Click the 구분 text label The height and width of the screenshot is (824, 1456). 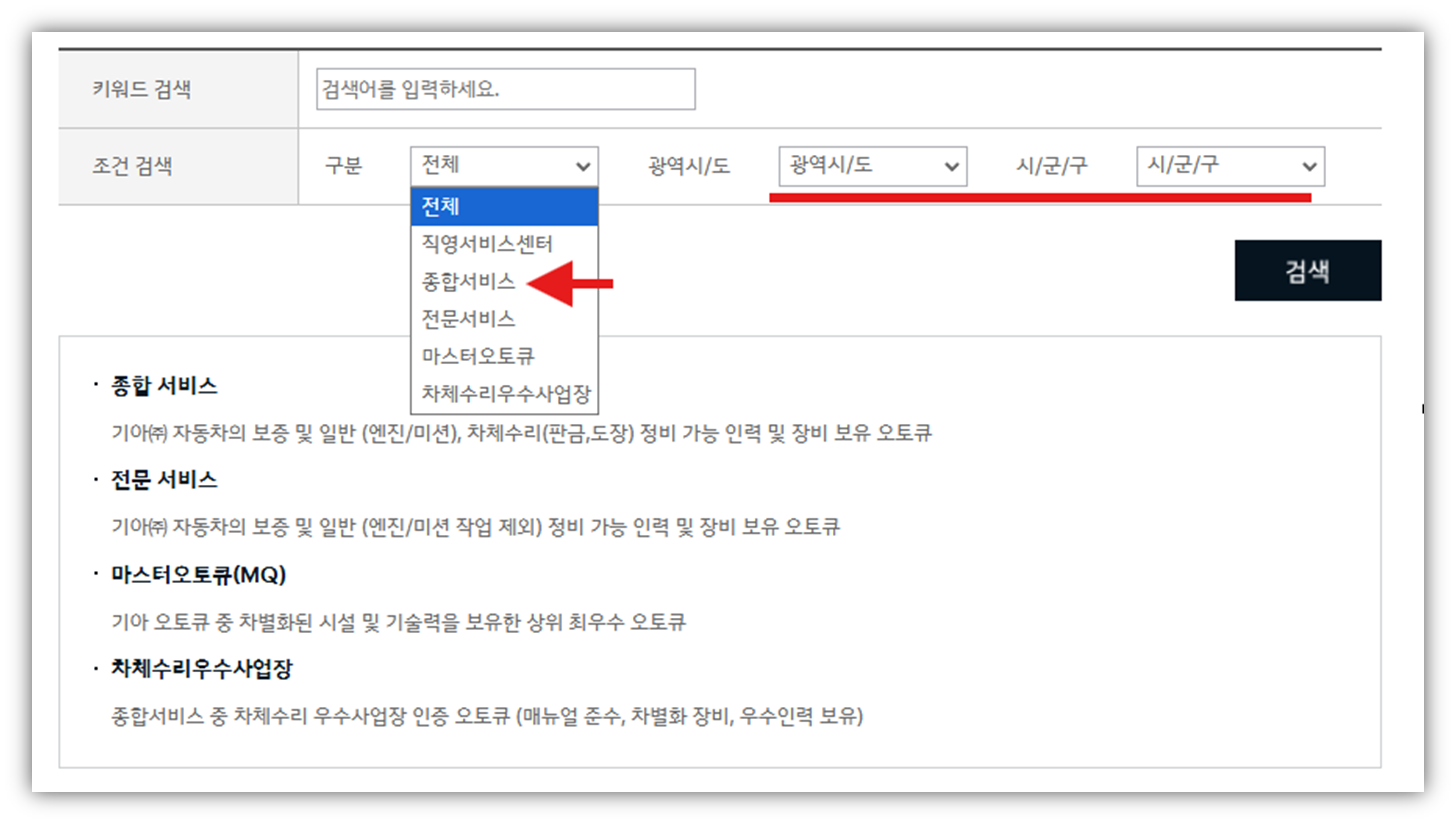(x=344, y=166)
